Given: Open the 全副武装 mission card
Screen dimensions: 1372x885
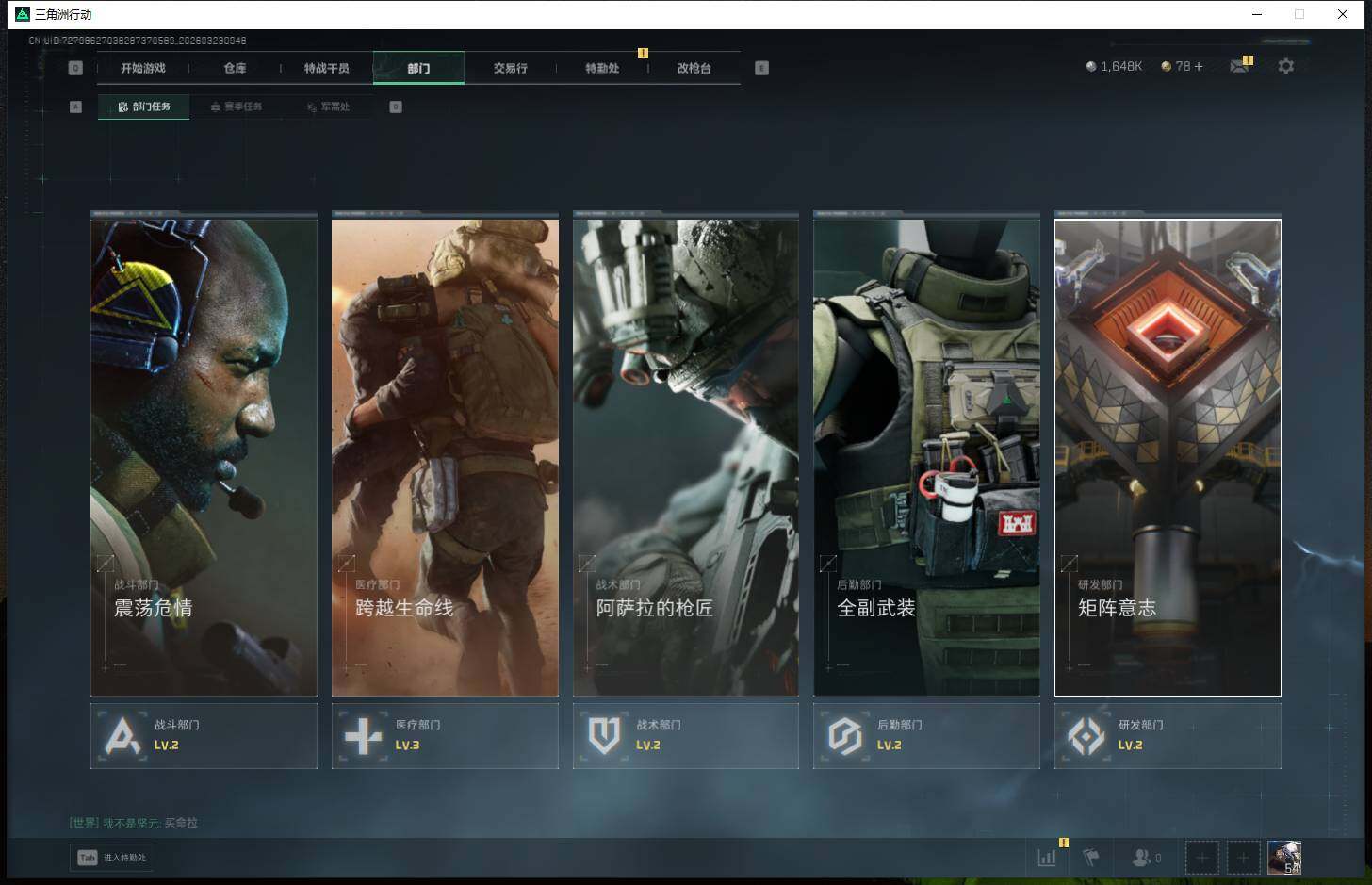Looking at the screenshot, I should pos(926,457).
